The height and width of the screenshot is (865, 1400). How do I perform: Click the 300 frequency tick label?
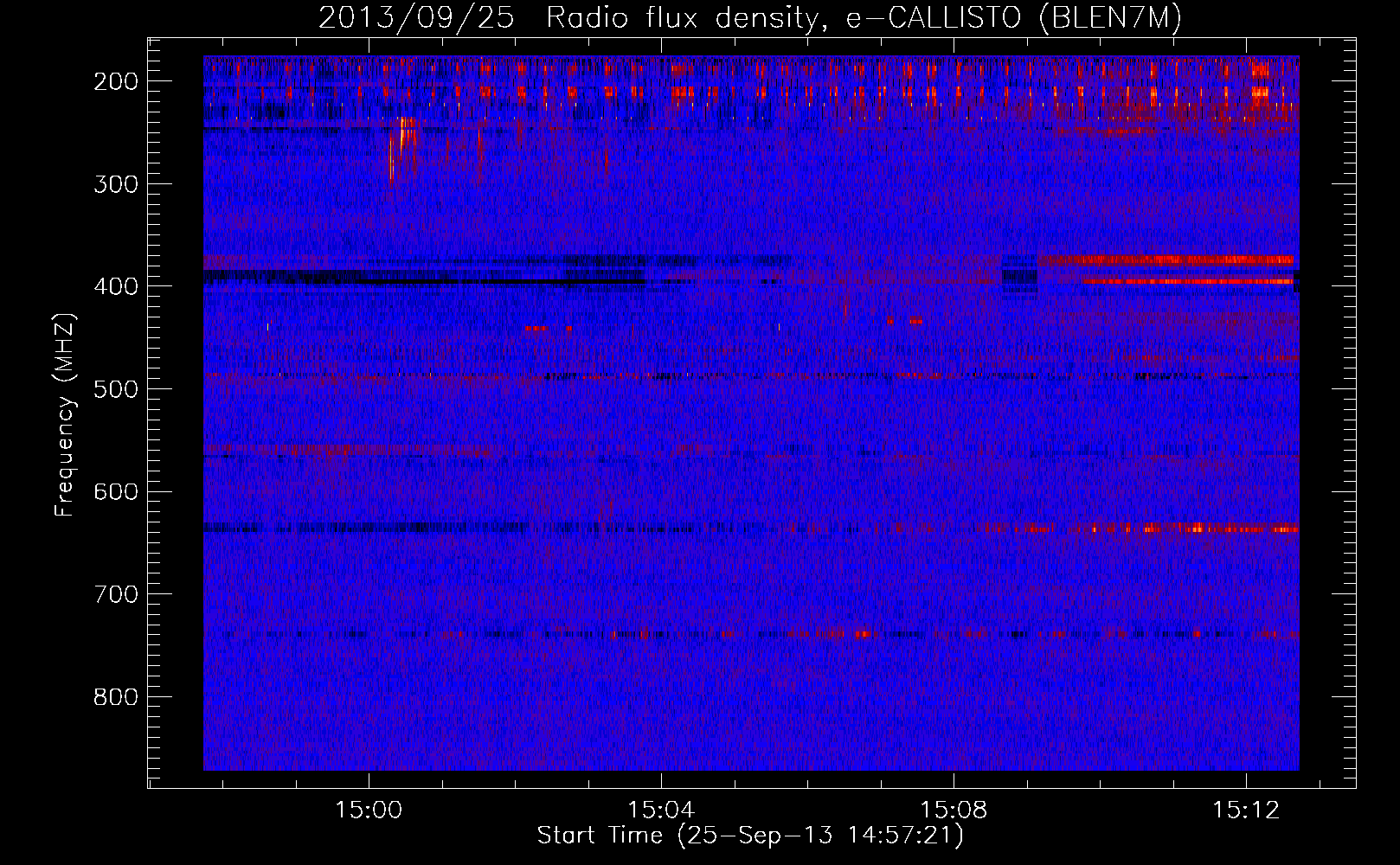115,183
